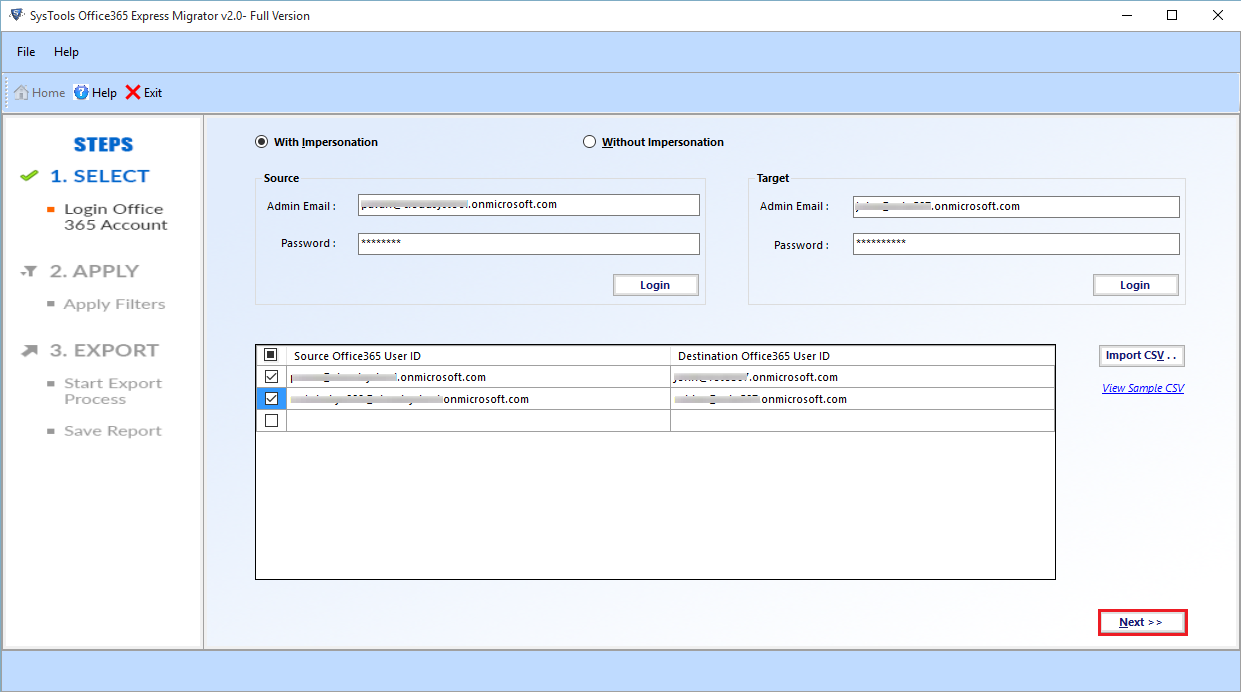1241x692 pixels.
Task: Uncheck the first user row checkbox
Action: 271,377
